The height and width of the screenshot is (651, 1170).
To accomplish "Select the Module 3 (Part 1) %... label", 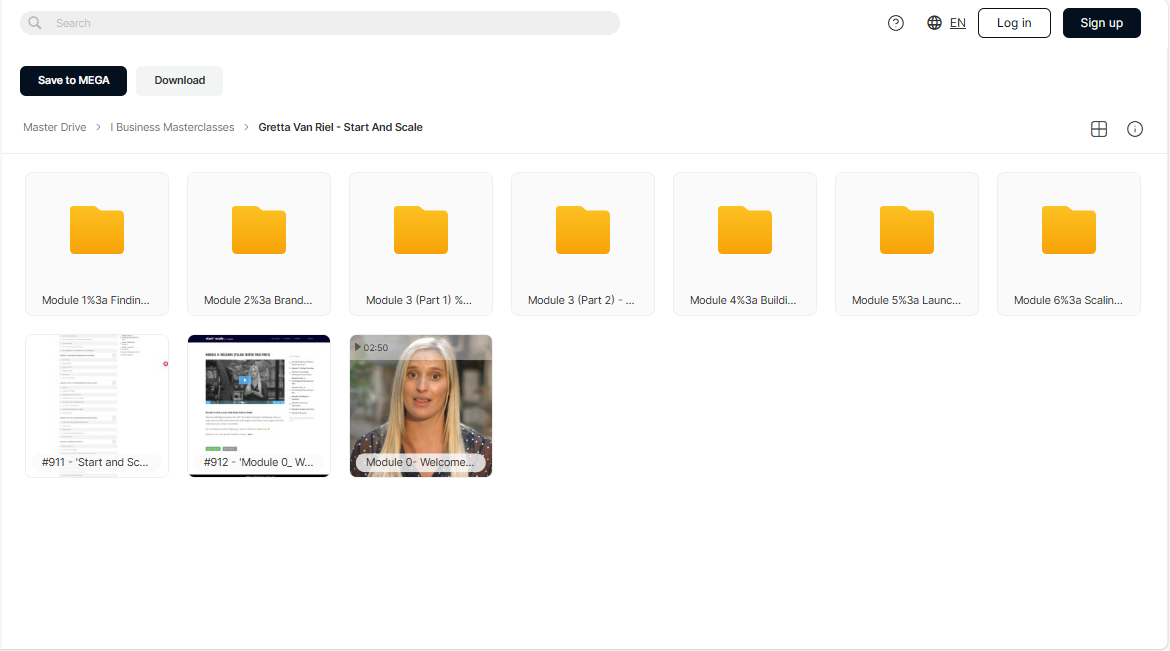I will click(419, 300).
